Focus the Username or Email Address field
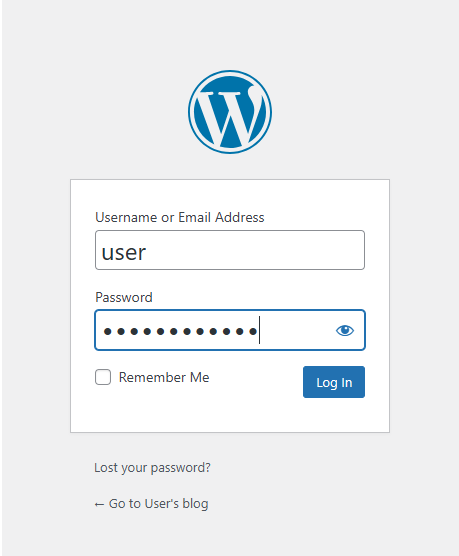Image resolution: width=459 pixels, height=556 pixels. [x=230, y=250]
